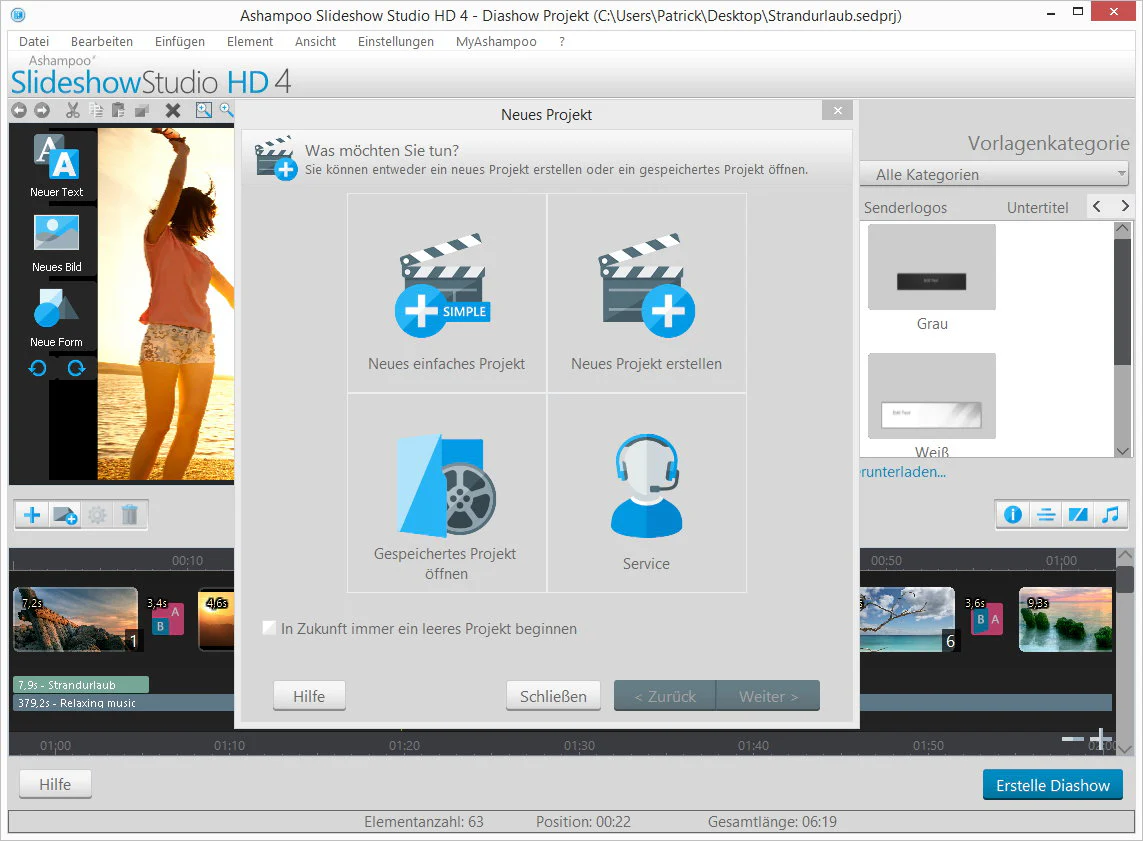Open the MyAshampoo menu
The width and height of the screenshot is (1143, 841).
[x=496, y=42]
